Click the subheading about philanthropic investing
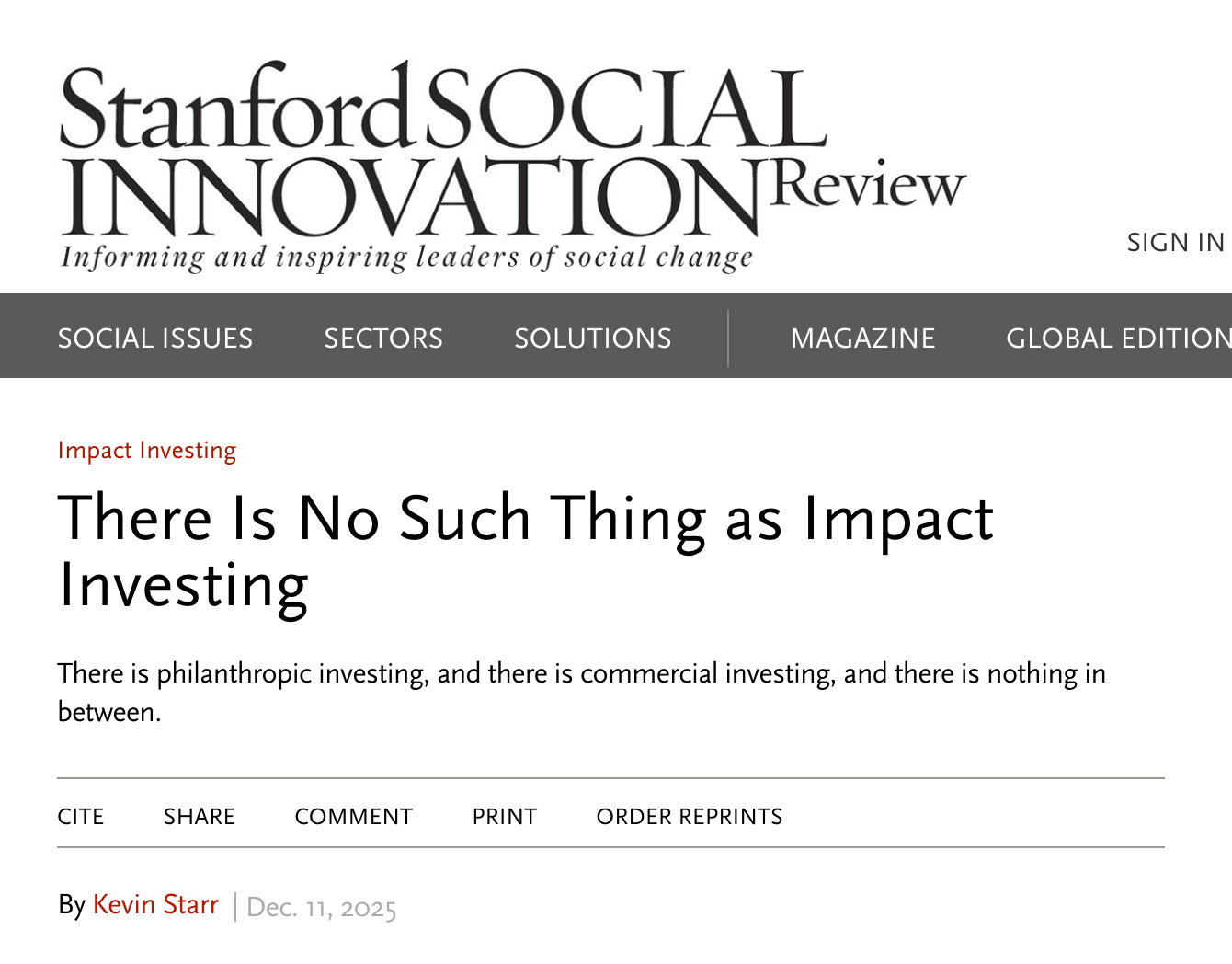This screenshot has width=1232, height=964. coord(581,692)
